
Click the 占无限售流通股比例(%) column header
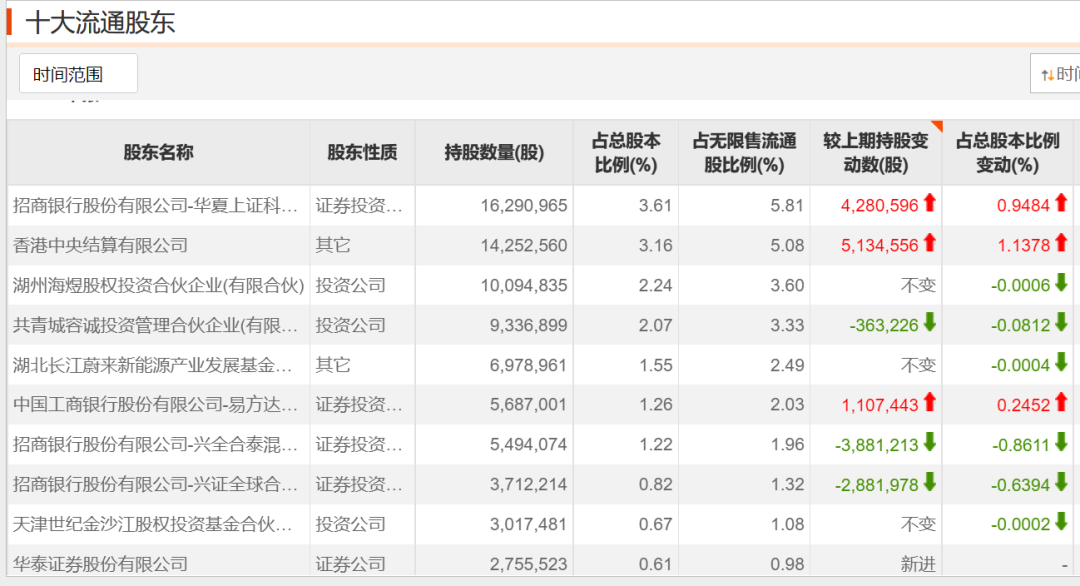(x=744, y=153)
